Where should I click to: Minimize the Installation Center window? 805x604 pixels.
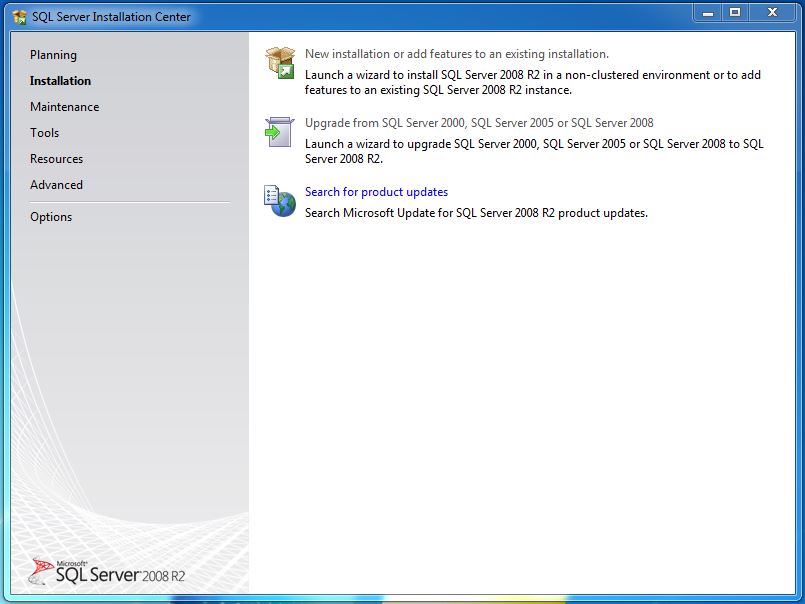tap(708, 12)
